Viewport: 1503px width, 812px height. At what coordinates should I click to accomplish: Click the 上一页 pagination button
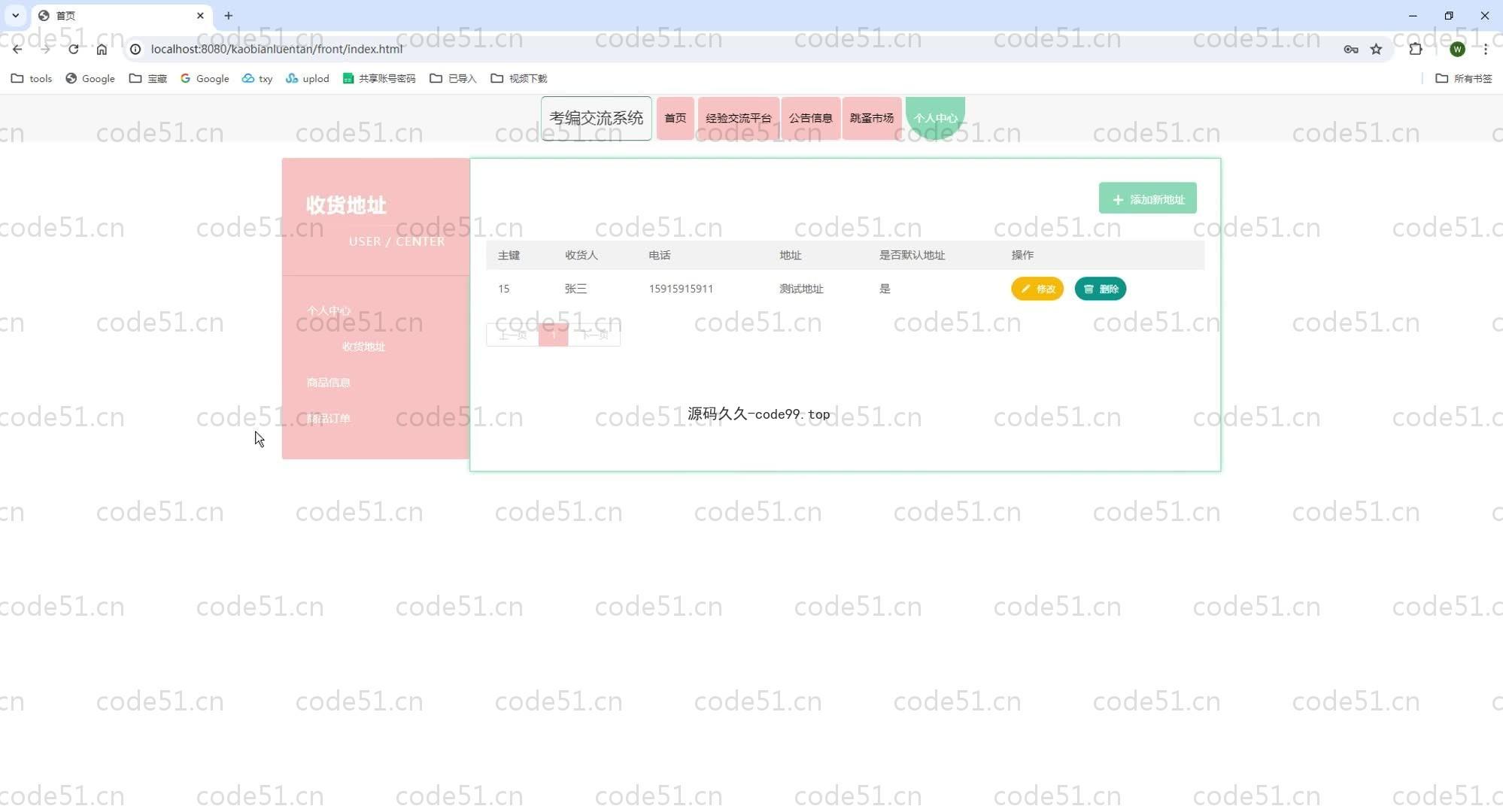click(x=512, y=335)
